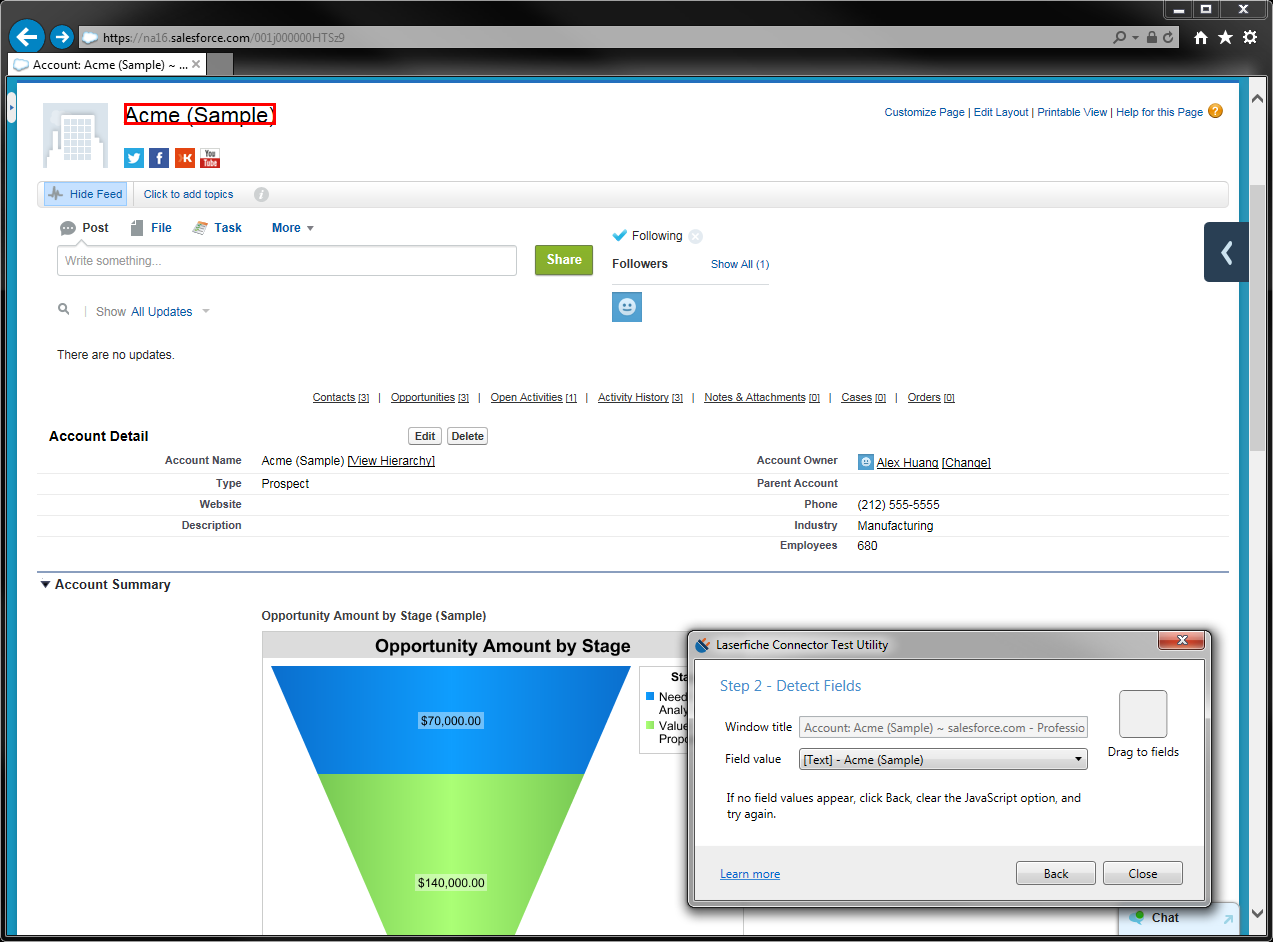
Task: Open the All Updates filter dropdown
Action: (170, 312)
